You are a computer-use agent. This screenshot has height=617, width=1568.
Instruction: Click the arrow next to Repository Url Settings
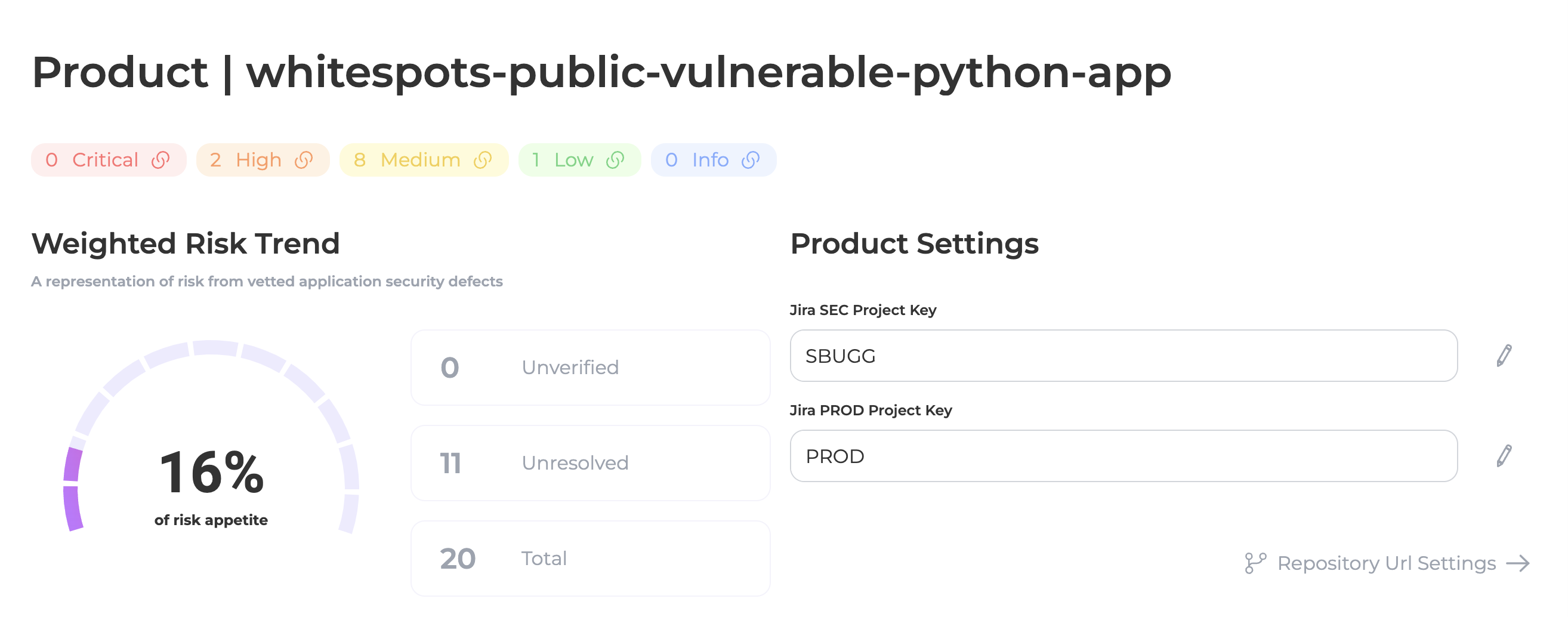pyautogui.click(x=1517, y=563)
